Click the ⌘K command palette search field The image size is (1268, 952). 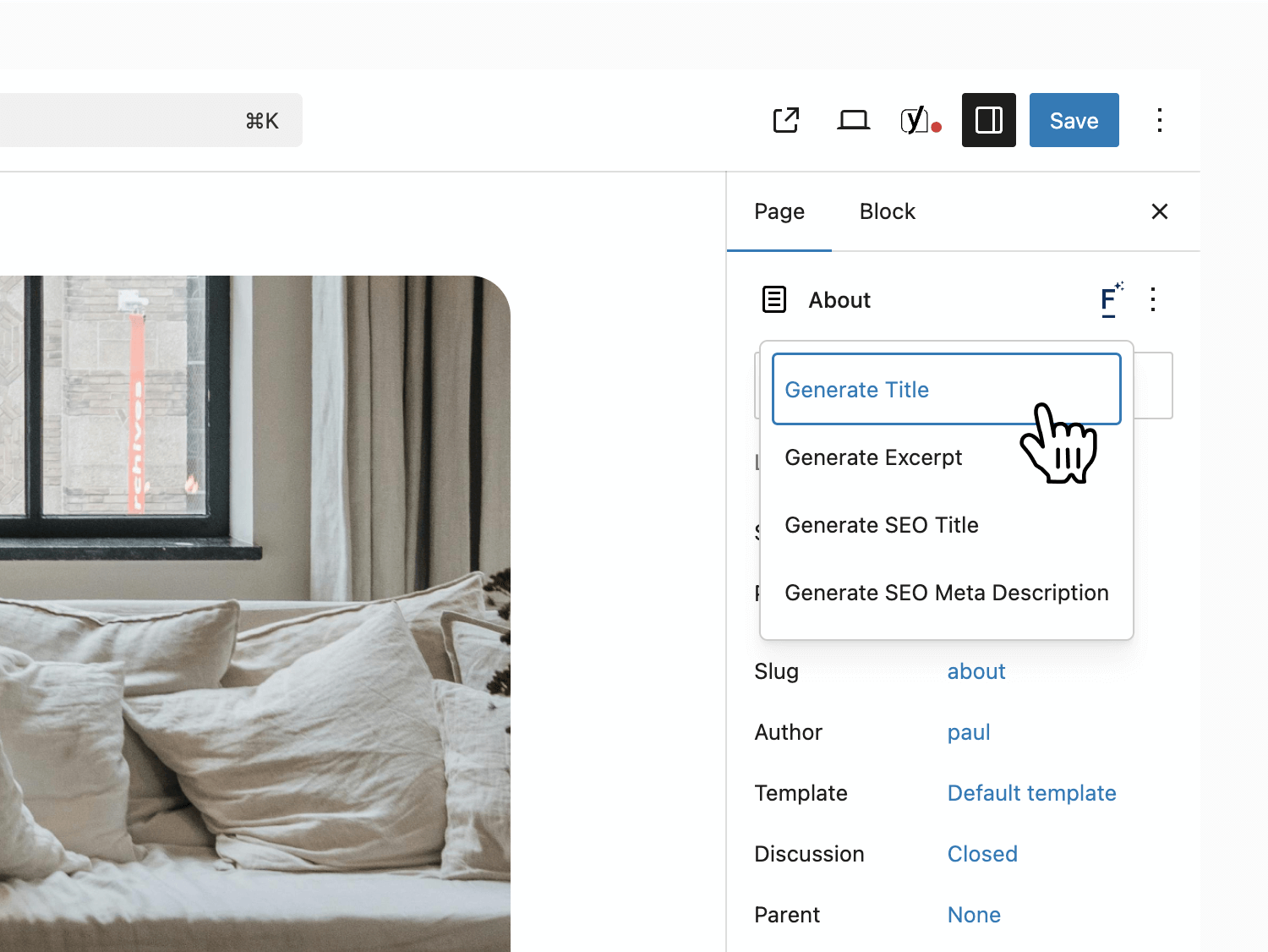(x=144, y=120)
